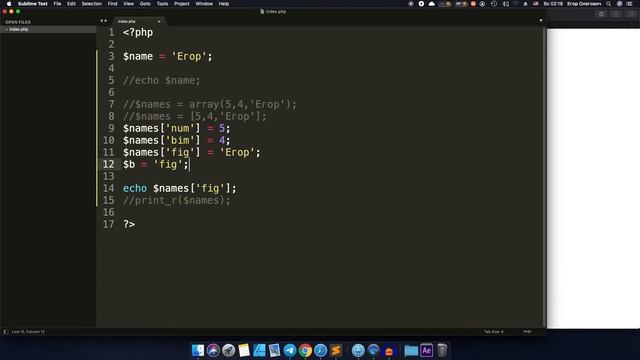
Task: Open the Selection menu
Action: coord(91,4)
